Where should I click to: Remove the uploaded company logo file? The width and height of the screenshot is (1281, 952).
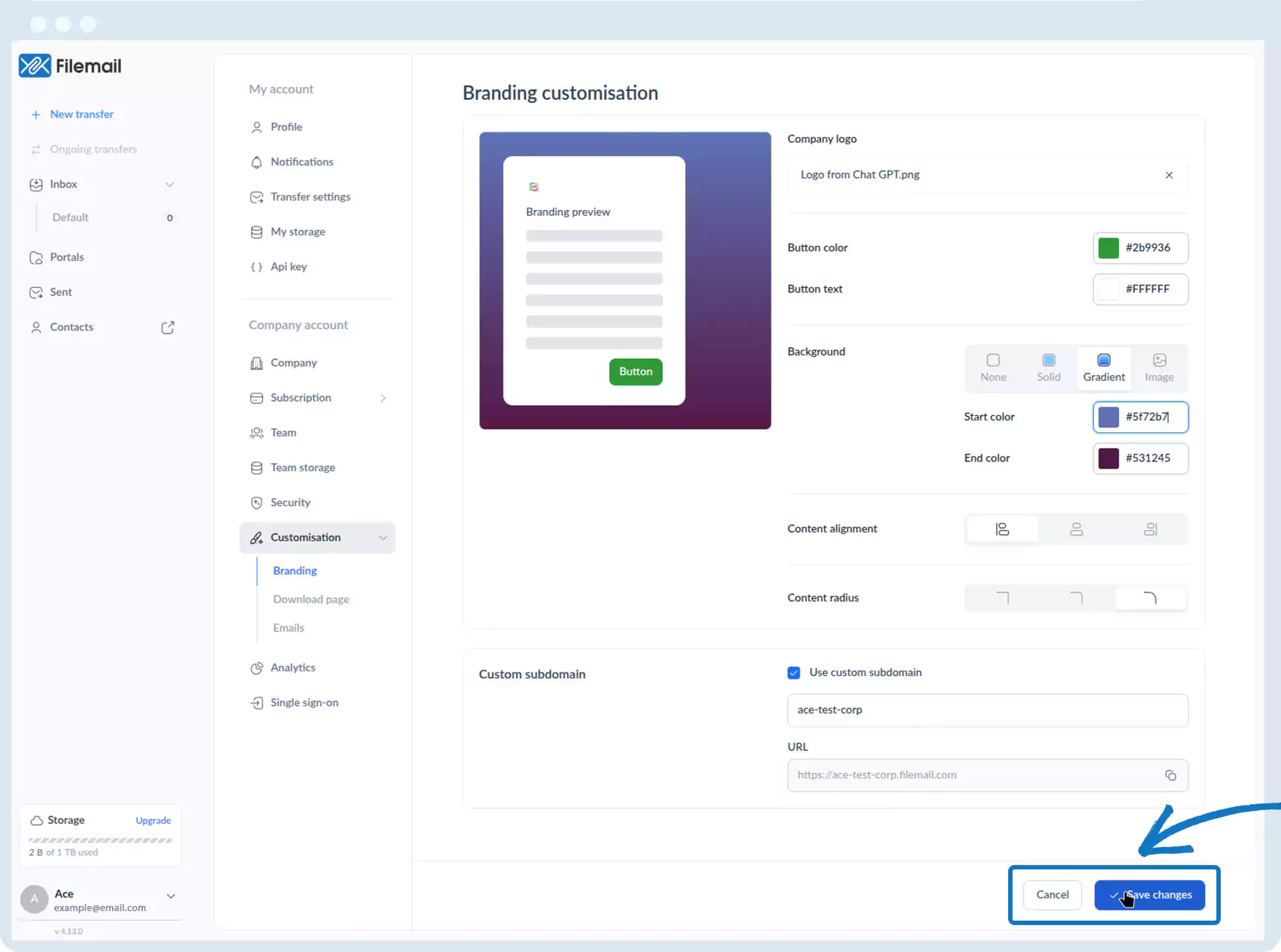coord(1169,175)
